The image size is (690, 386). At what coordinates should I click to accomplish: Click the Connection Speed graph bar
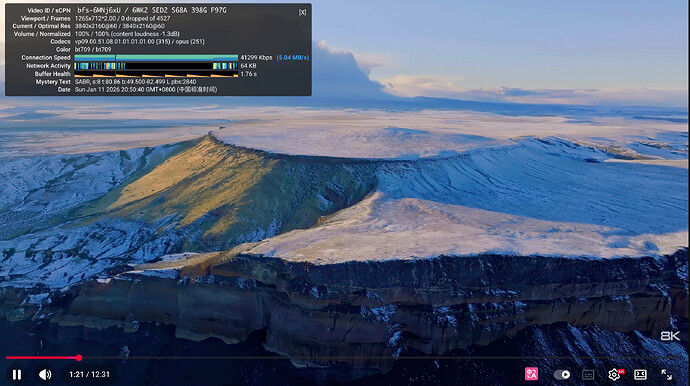[156, 58]
